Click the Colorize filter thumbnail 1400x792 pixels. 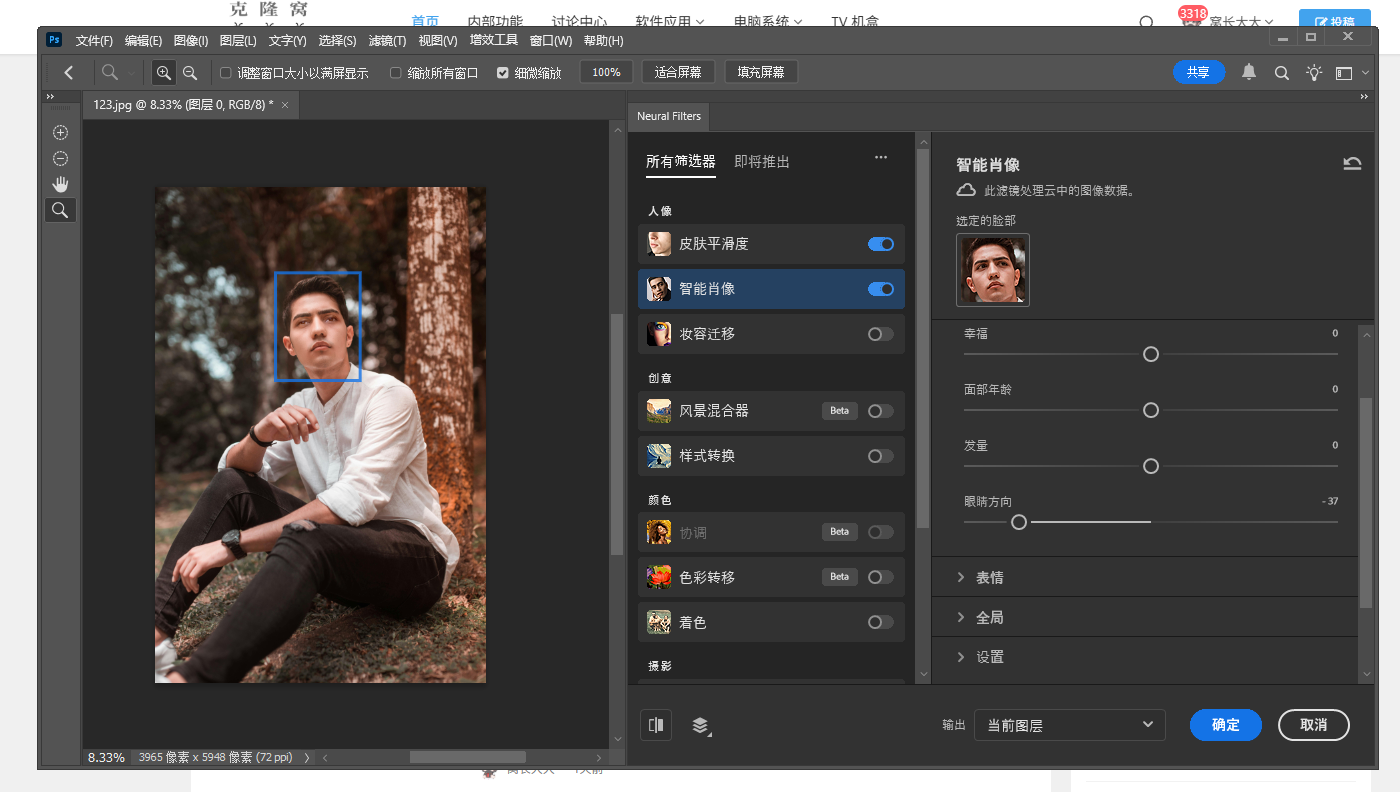click(658, 622)
